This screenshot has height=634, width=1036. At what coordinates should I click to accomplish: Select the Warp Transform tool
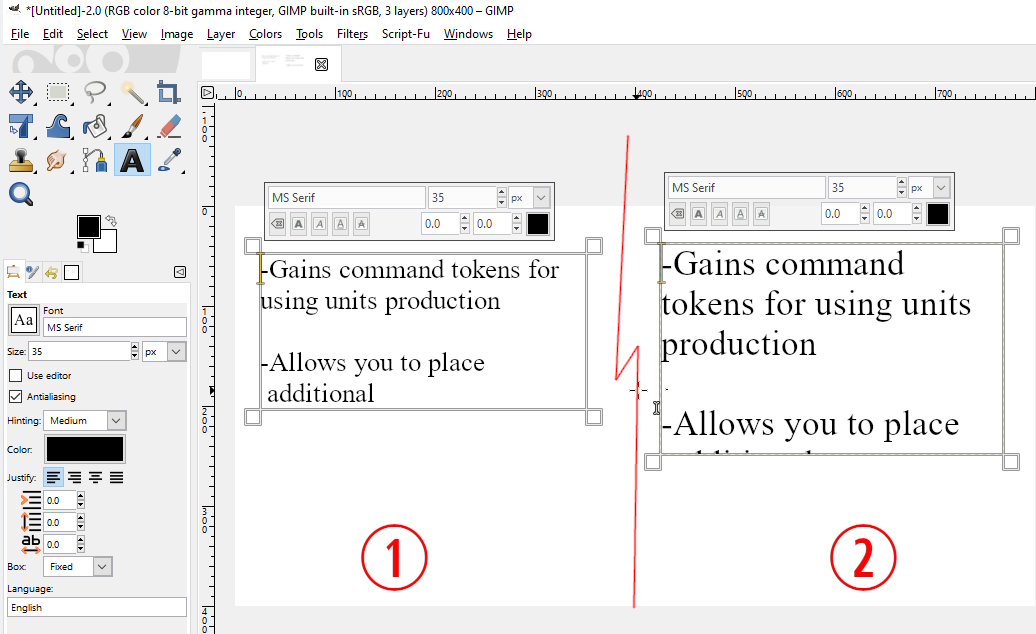coord(58,125)
